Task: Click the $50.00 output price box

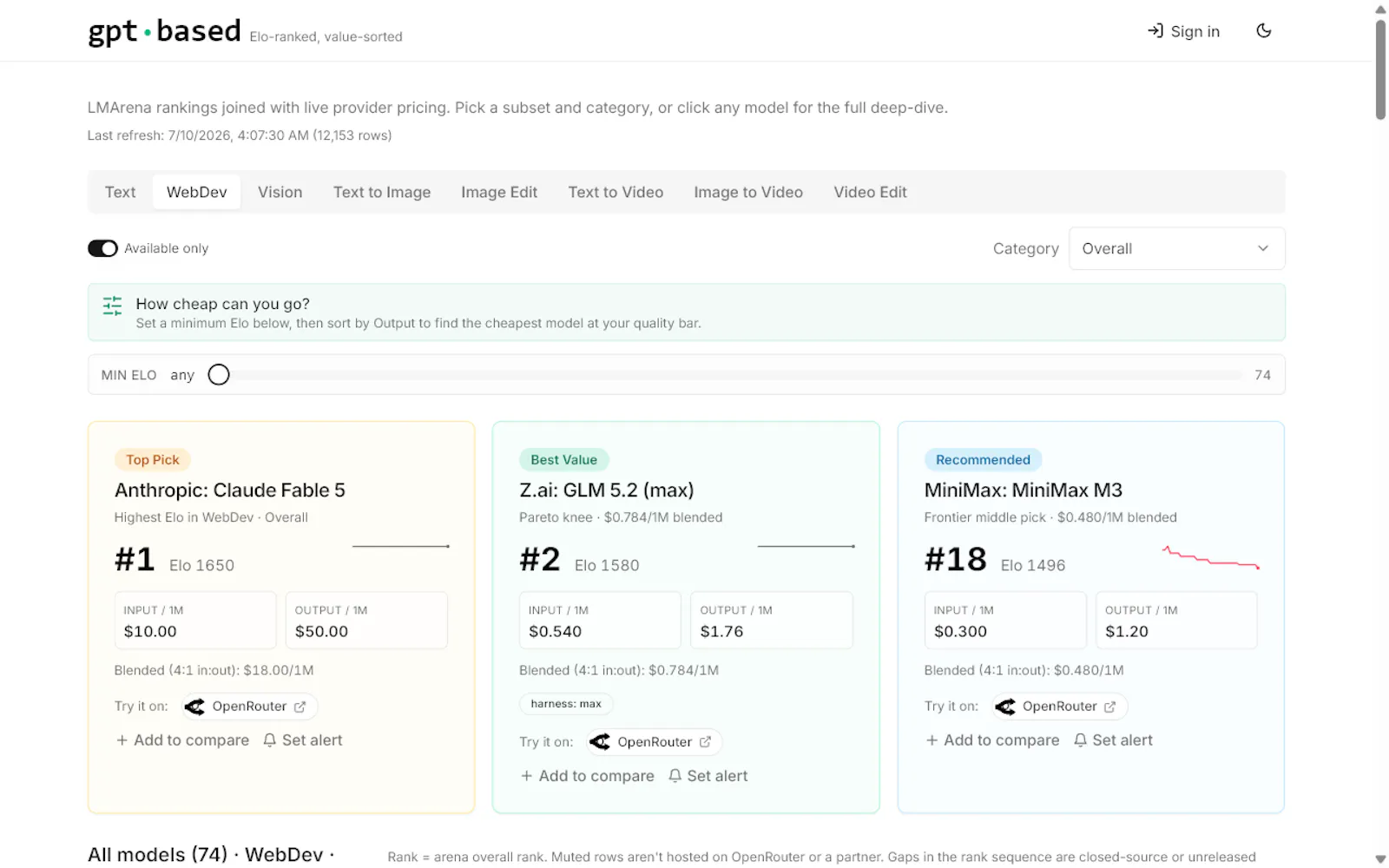Action: tap(366, 621)
